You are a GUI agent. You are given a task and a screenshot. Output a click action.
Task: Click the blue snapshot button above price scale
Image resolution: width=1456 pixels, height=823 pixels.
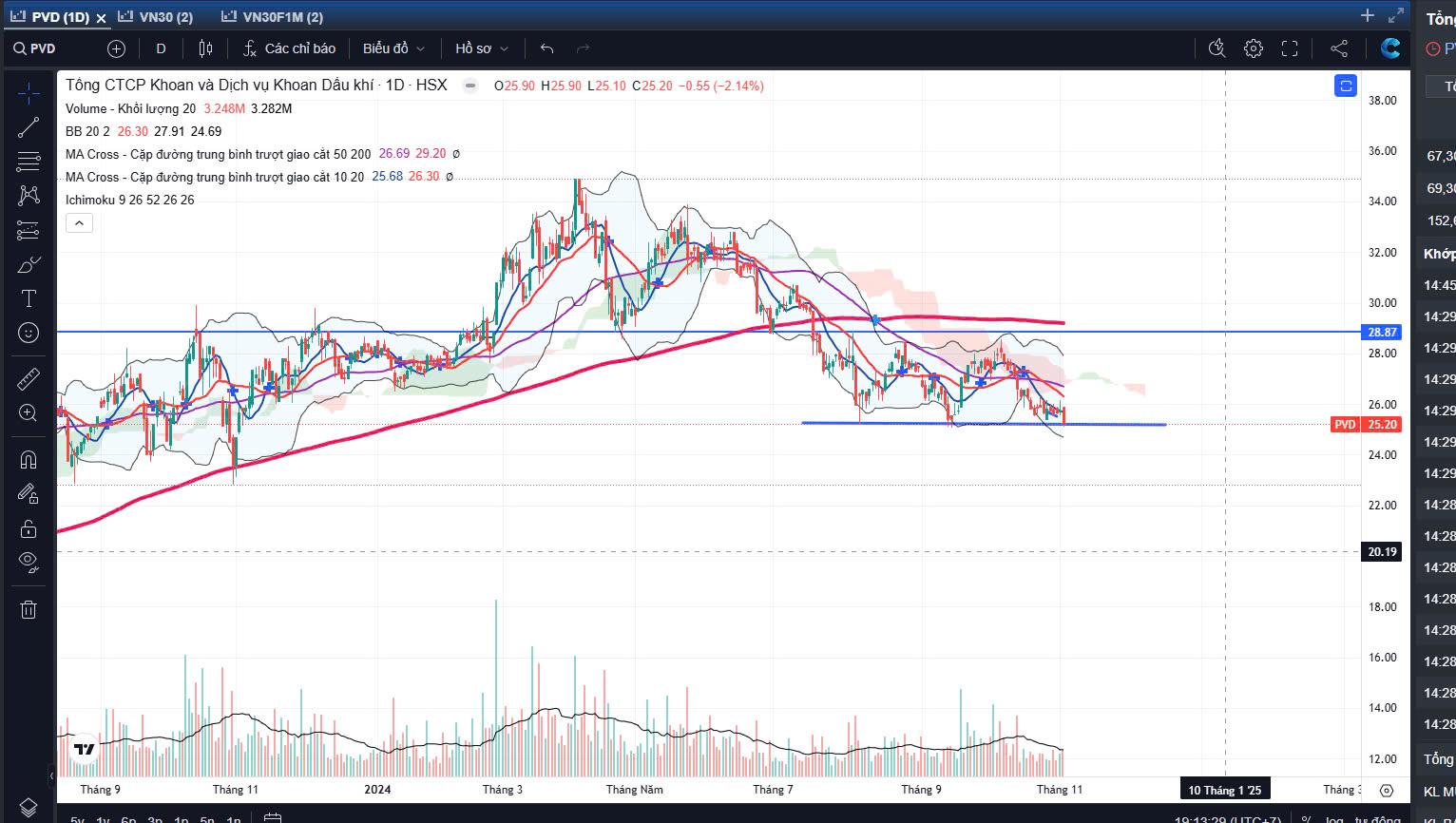point(1345,86)
